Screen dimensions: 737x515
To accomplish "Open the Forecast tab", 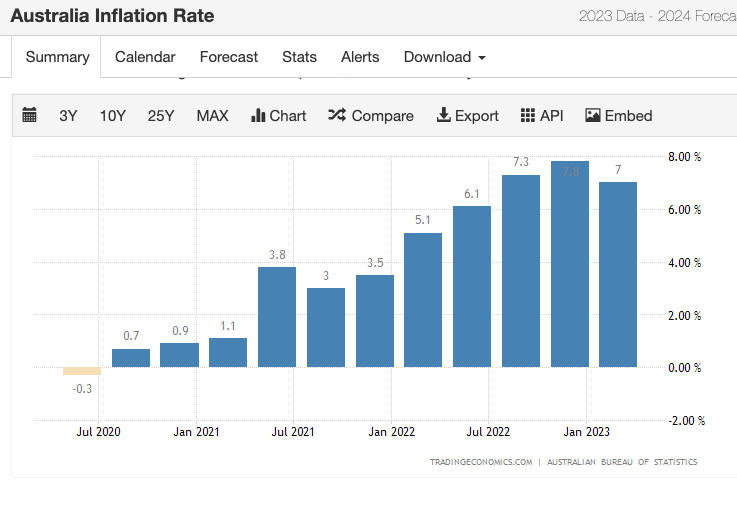I will 228,57.
